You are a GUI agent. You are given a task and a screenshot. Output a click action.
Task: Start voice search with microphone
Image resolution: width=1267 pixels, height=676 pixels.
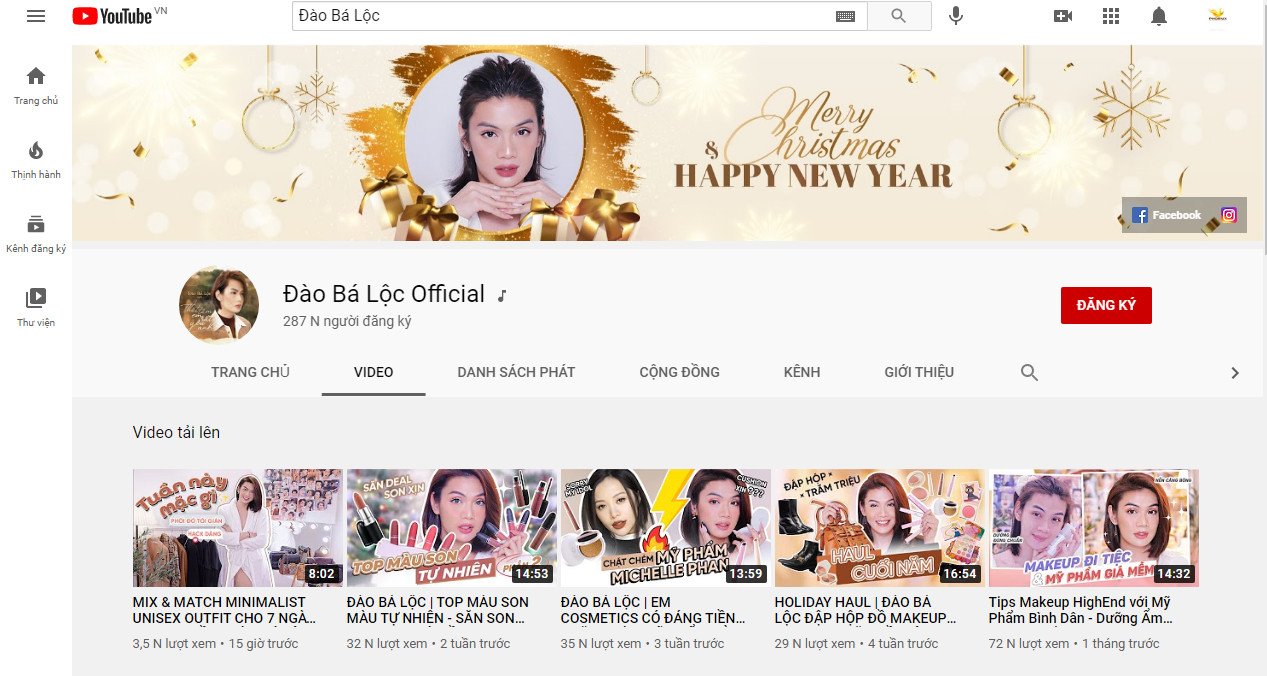[x=956, y=16]
